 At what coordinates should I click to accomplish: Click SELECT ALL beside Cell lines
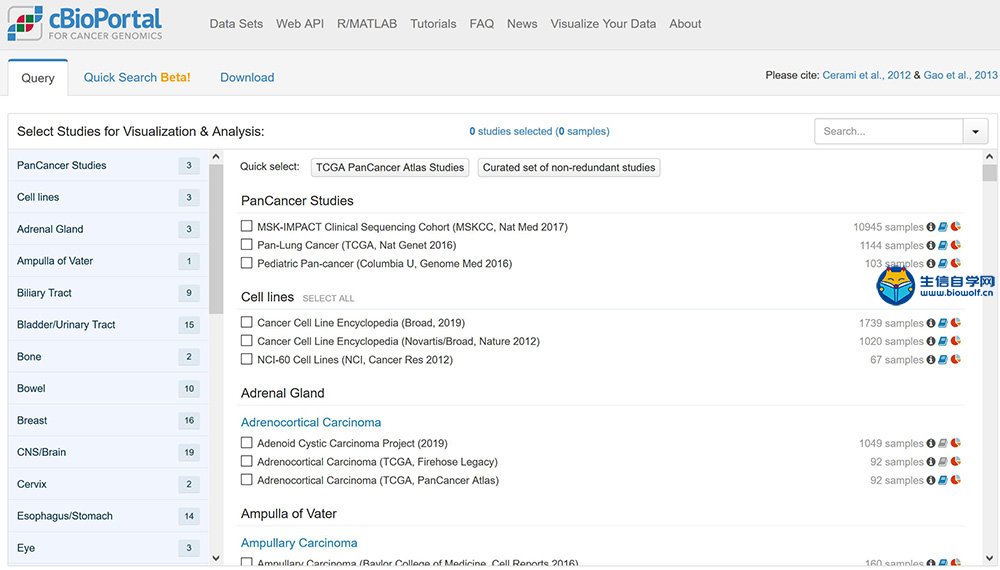click(x=328, y=298)
